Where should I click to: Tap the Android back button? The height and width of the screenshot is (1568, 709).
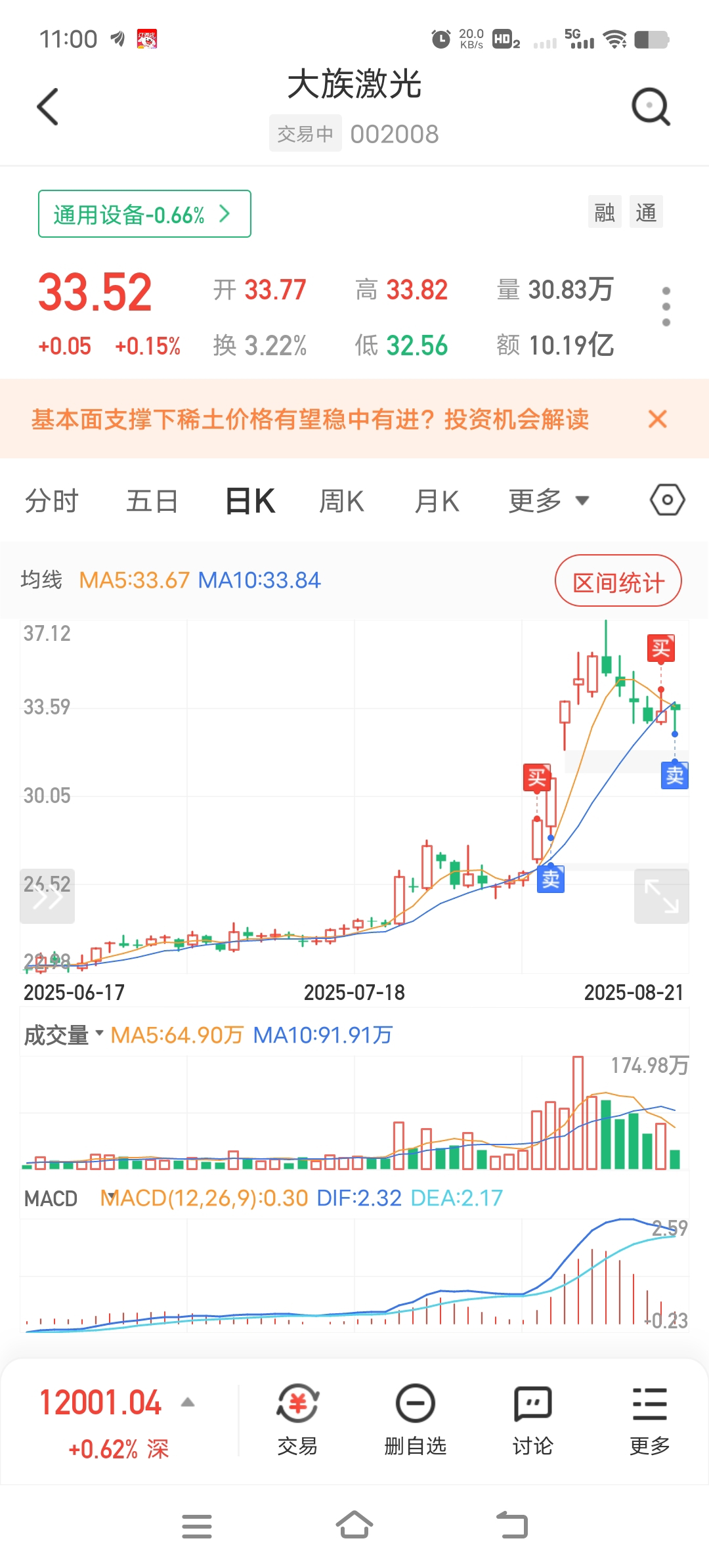512,1525
